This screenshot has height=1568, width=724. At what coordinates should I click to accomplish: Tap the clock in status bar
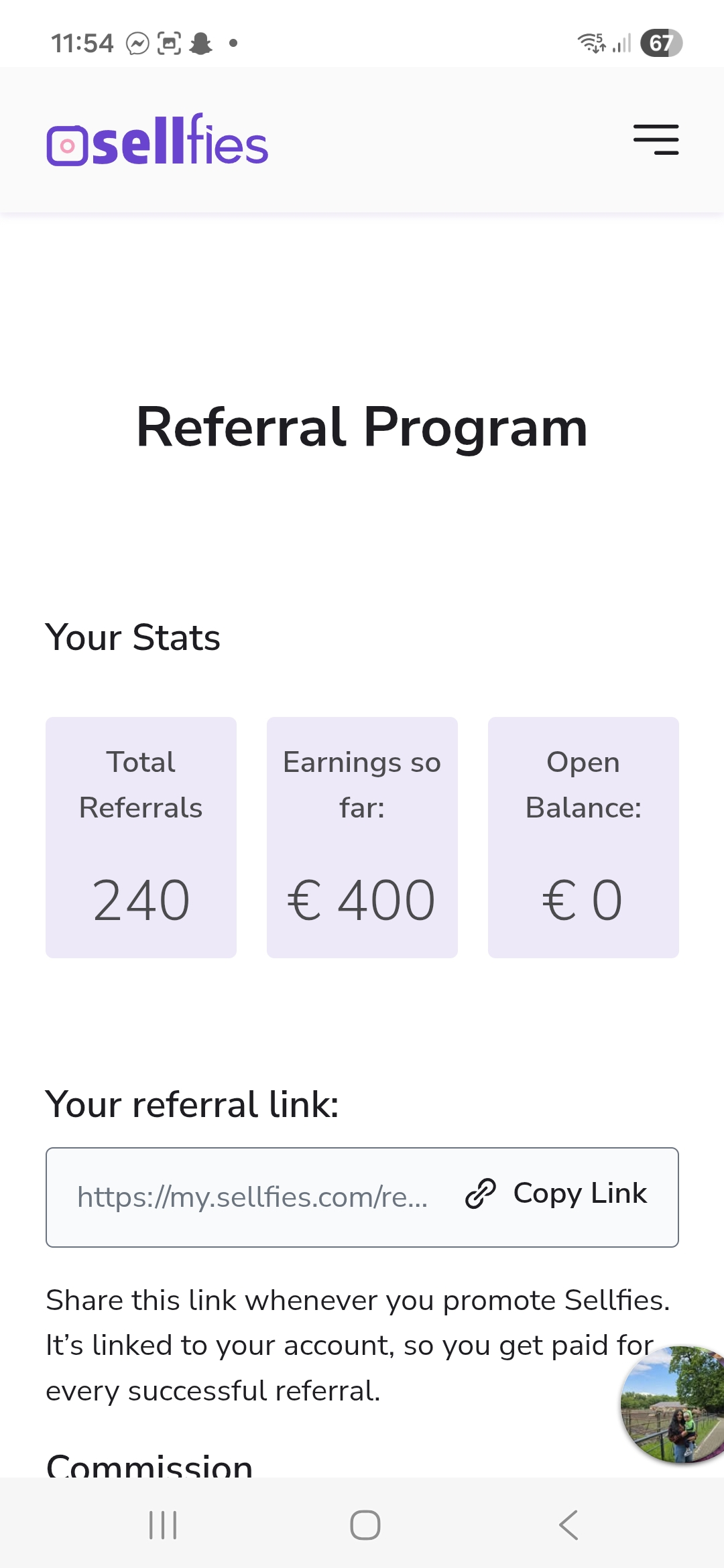point(82,44)
